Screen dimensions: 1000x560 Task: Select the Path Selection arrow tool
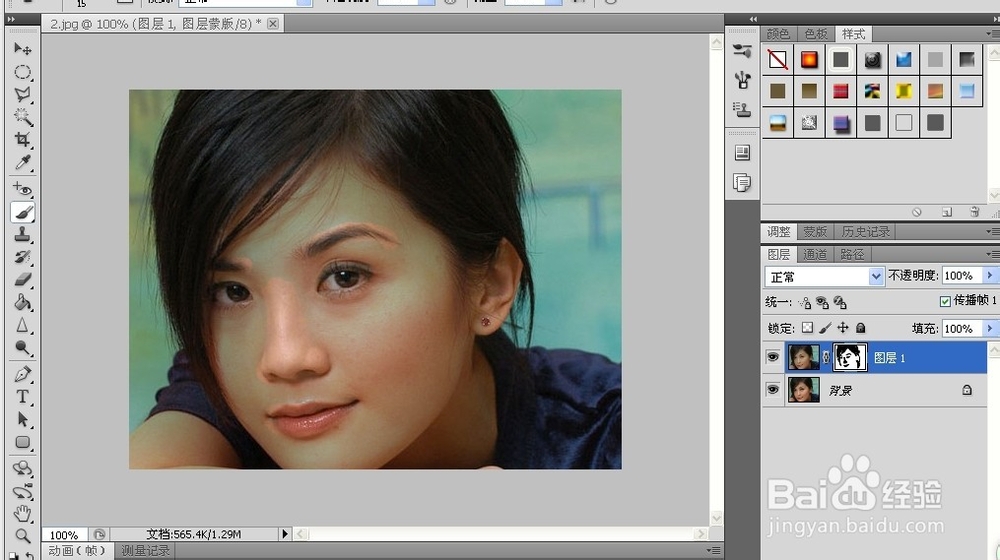[22, 420]
